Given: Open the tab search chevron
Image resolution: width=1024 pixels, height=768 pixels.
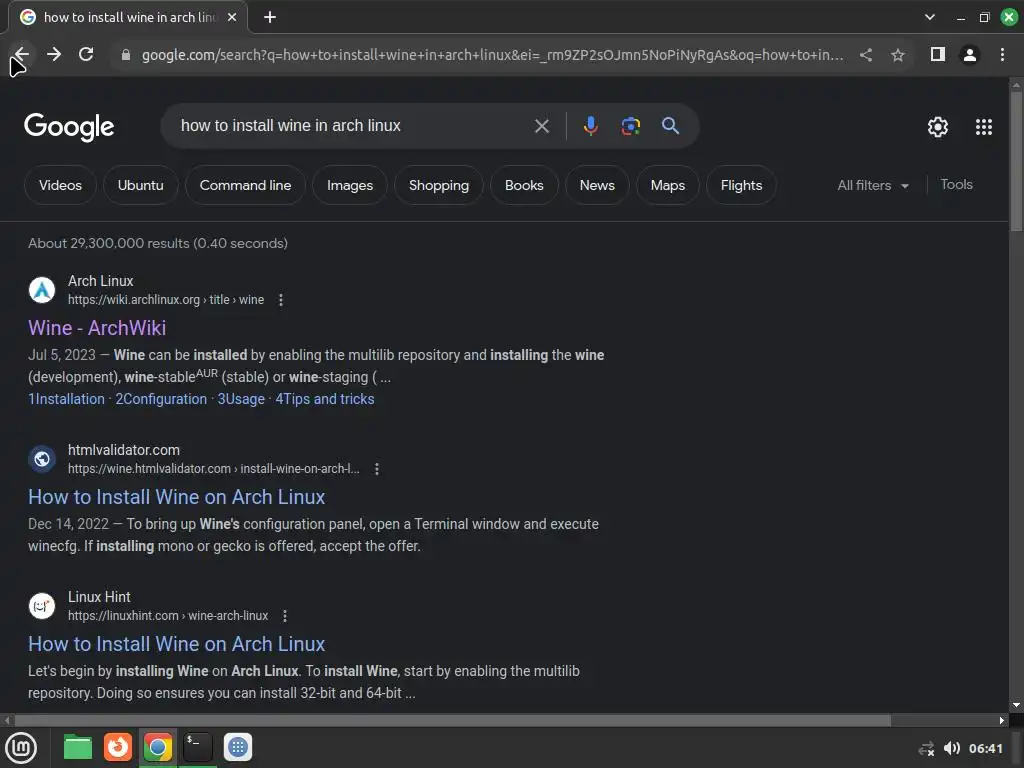Looking at the screenshot, I should click(930, 18).
